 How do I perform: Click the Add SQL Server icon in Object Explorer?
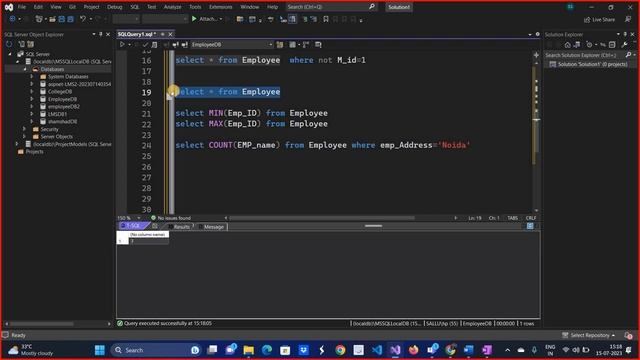(21, 44)
